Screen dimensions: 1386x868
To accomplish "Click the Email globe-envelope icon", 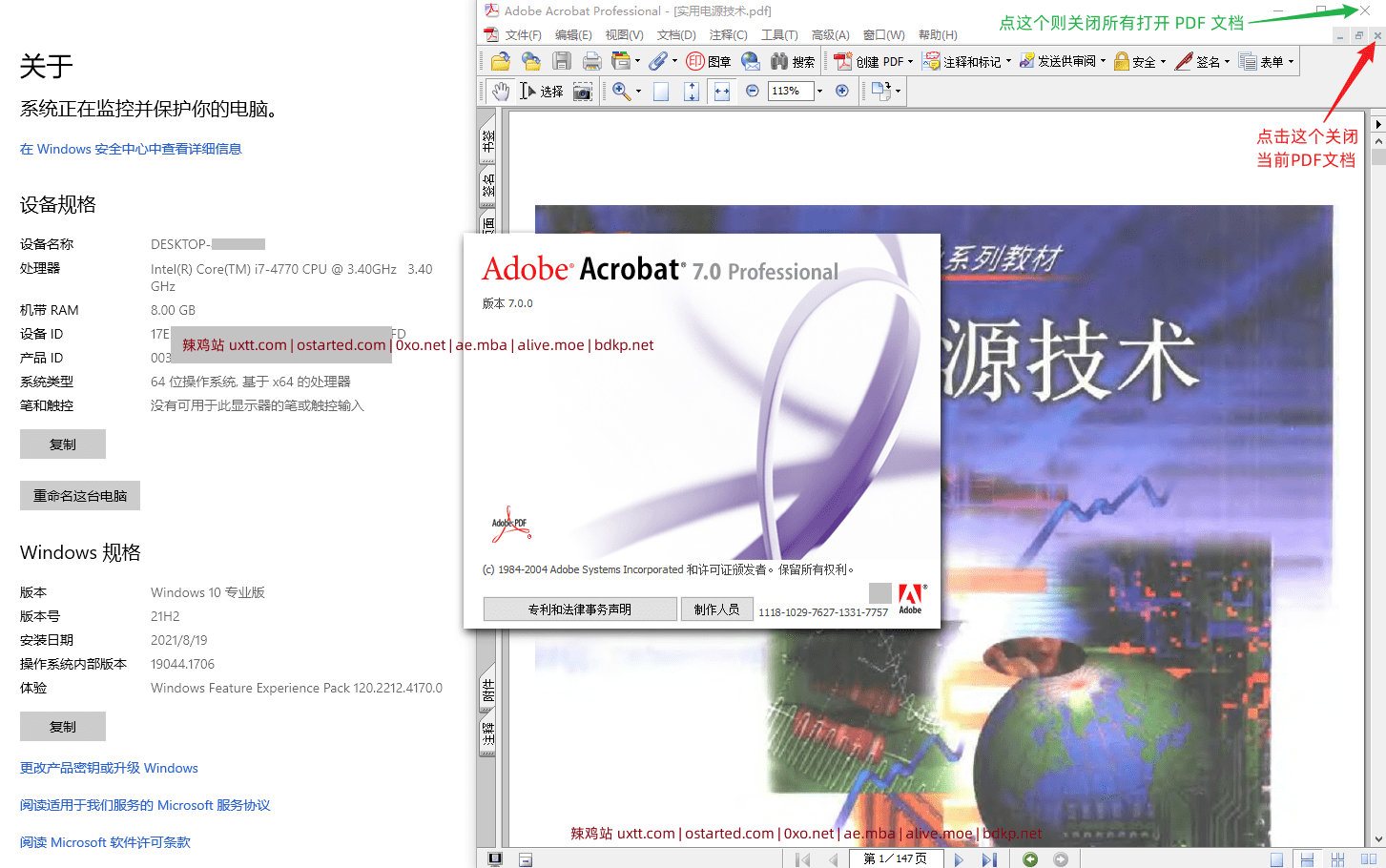I will [751, 61].
